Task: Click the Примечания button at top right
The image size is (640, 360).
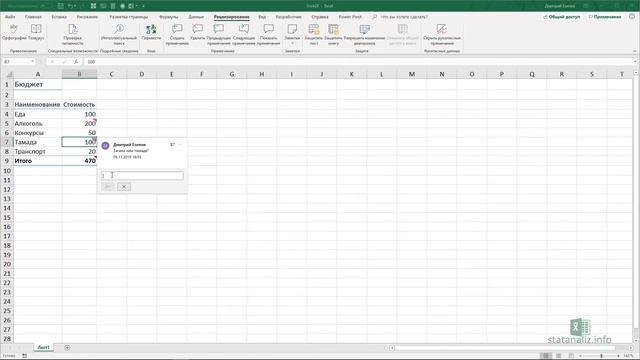Action: coord(605,17)
